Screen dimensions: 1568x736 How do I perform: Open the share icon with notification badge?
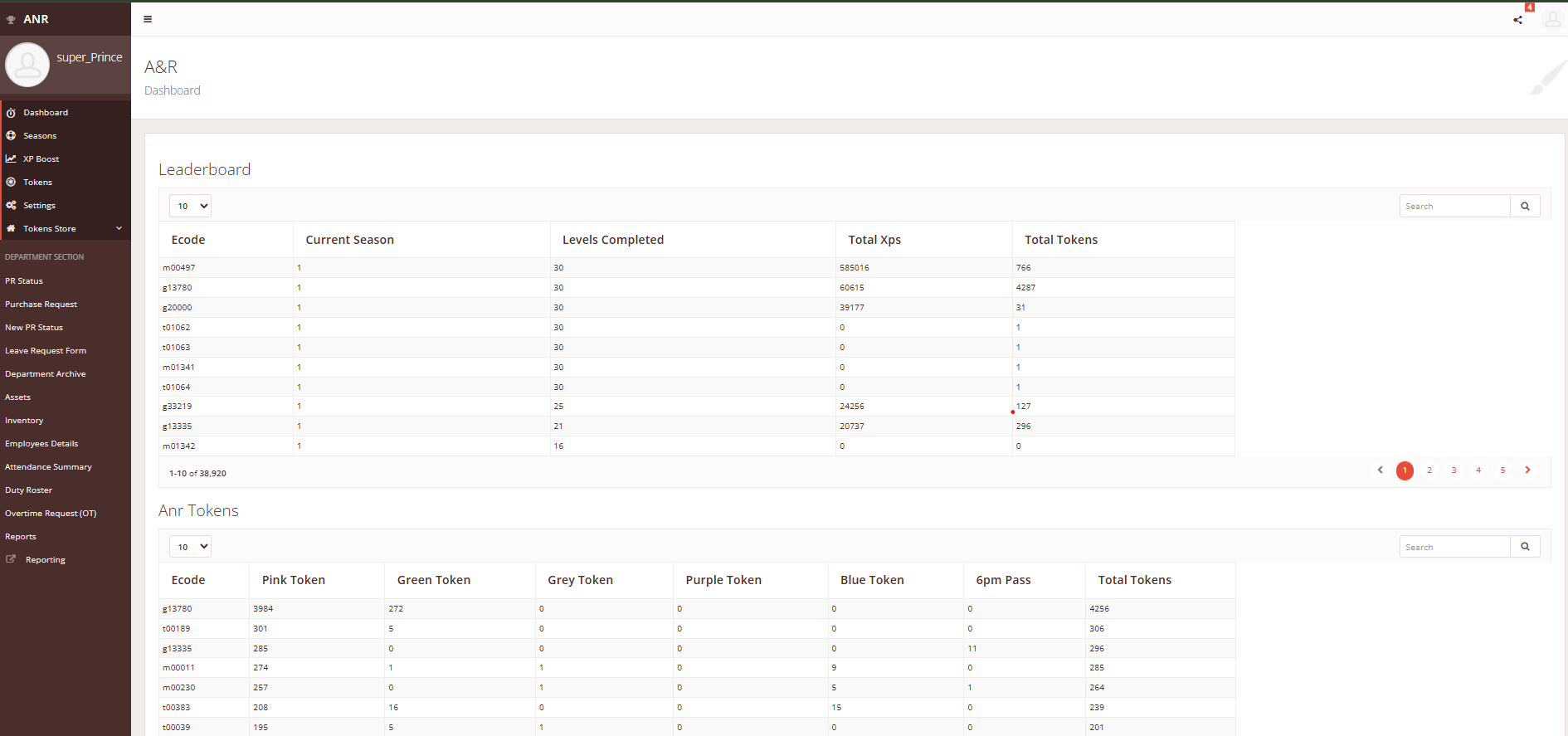click(1517, 20)
